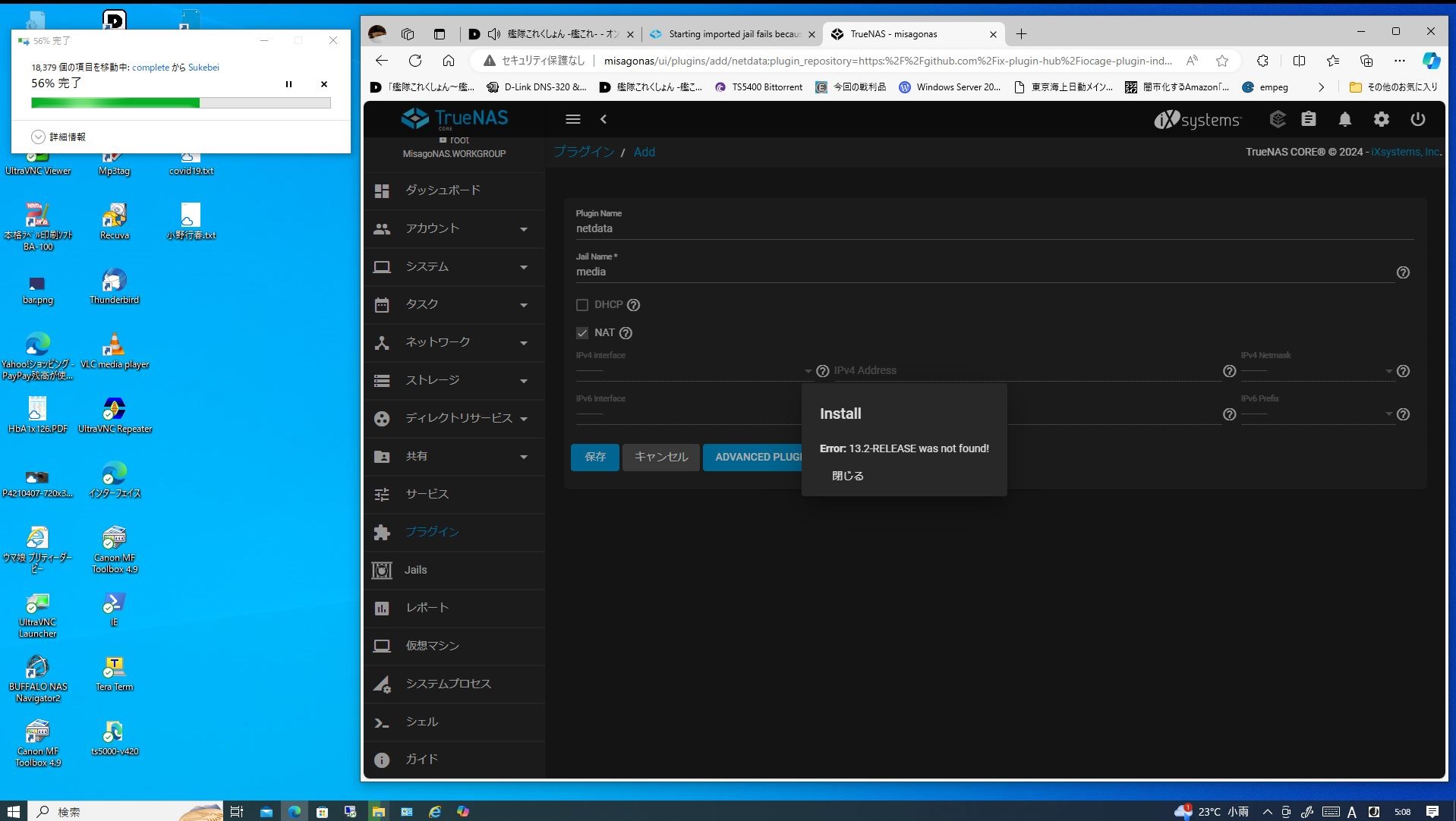The height and width of the screenshot is (821, 1456).
Task: Open help icon for IPv4 Netmask
Action: [x=1403, y=371]
